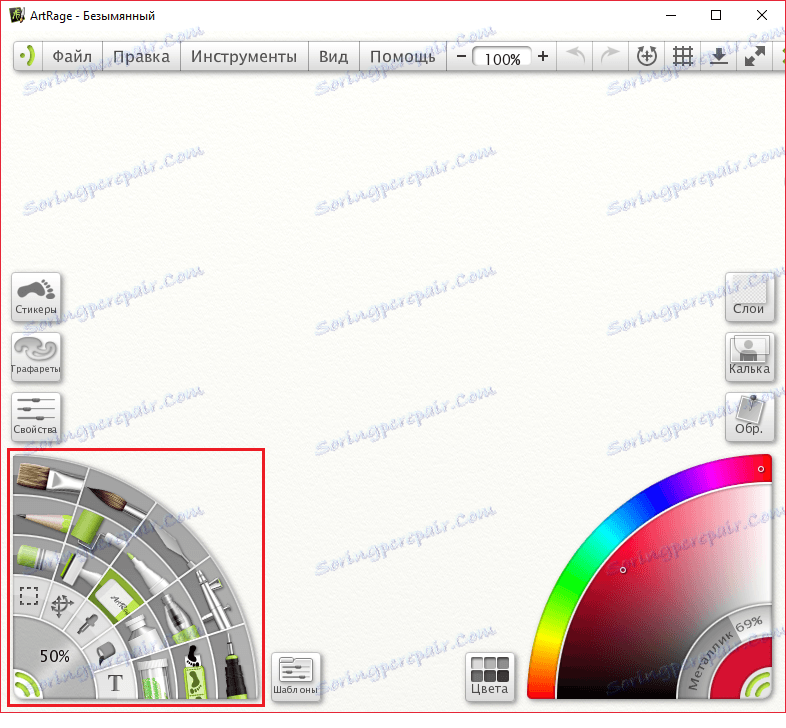Click the 100% zoom value field

click(x=502, y=58)
